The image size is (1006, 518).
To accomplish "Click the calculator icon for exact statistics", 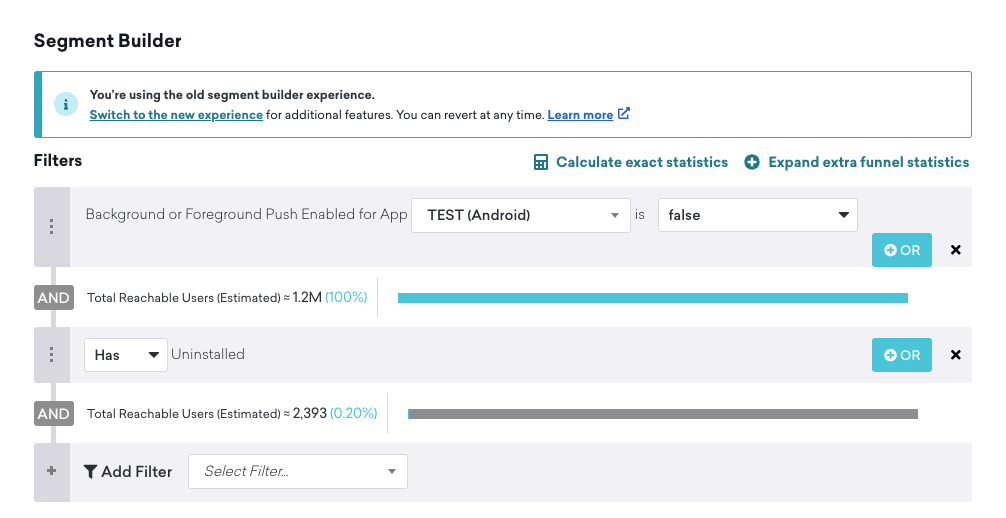I will (x=541, y=162).
